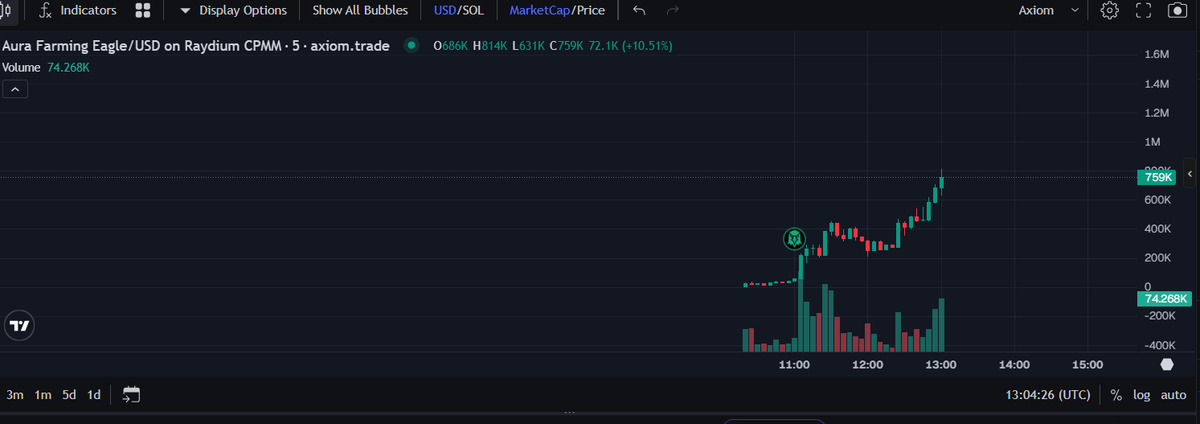The width and height of the screenshot is (1200, 424).
Task: Click the 11:00 time axis label
Action: (x=794, y=365)
